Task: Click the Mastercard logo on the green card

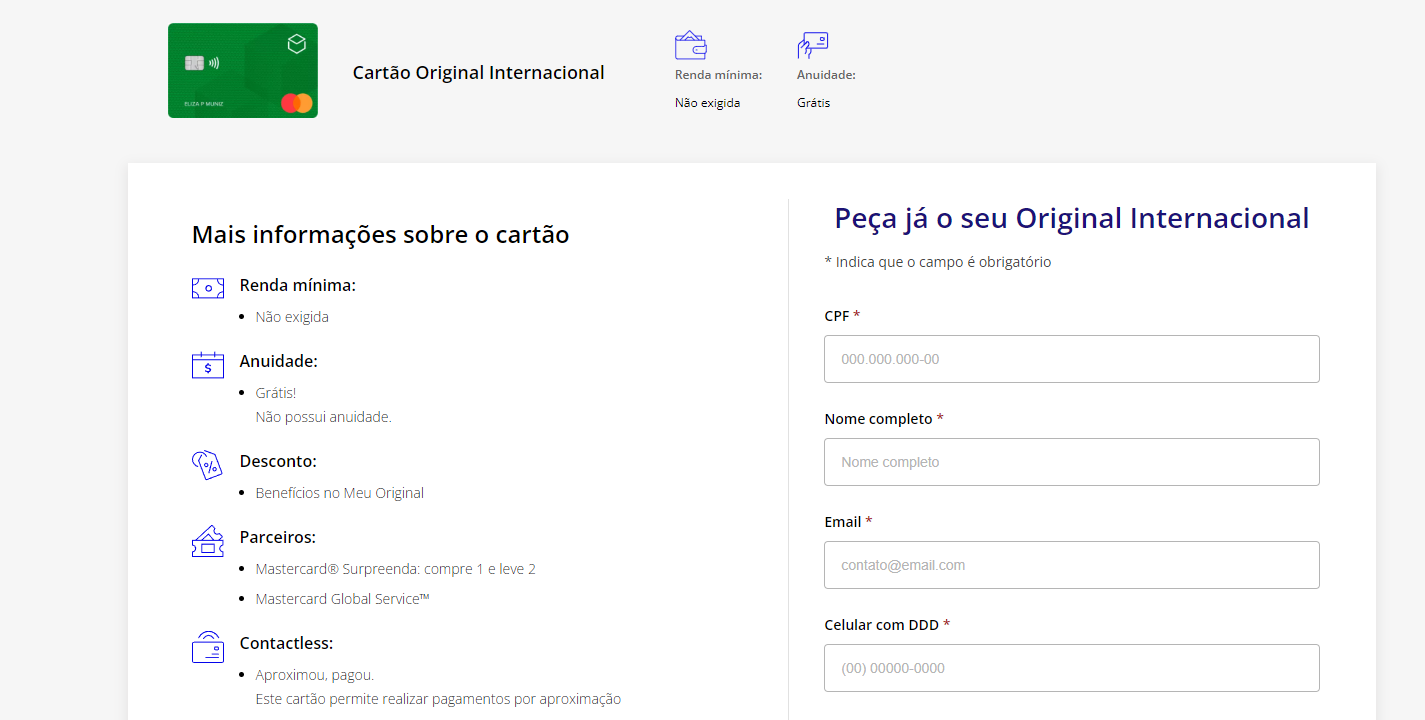Action: click(297, 103)
